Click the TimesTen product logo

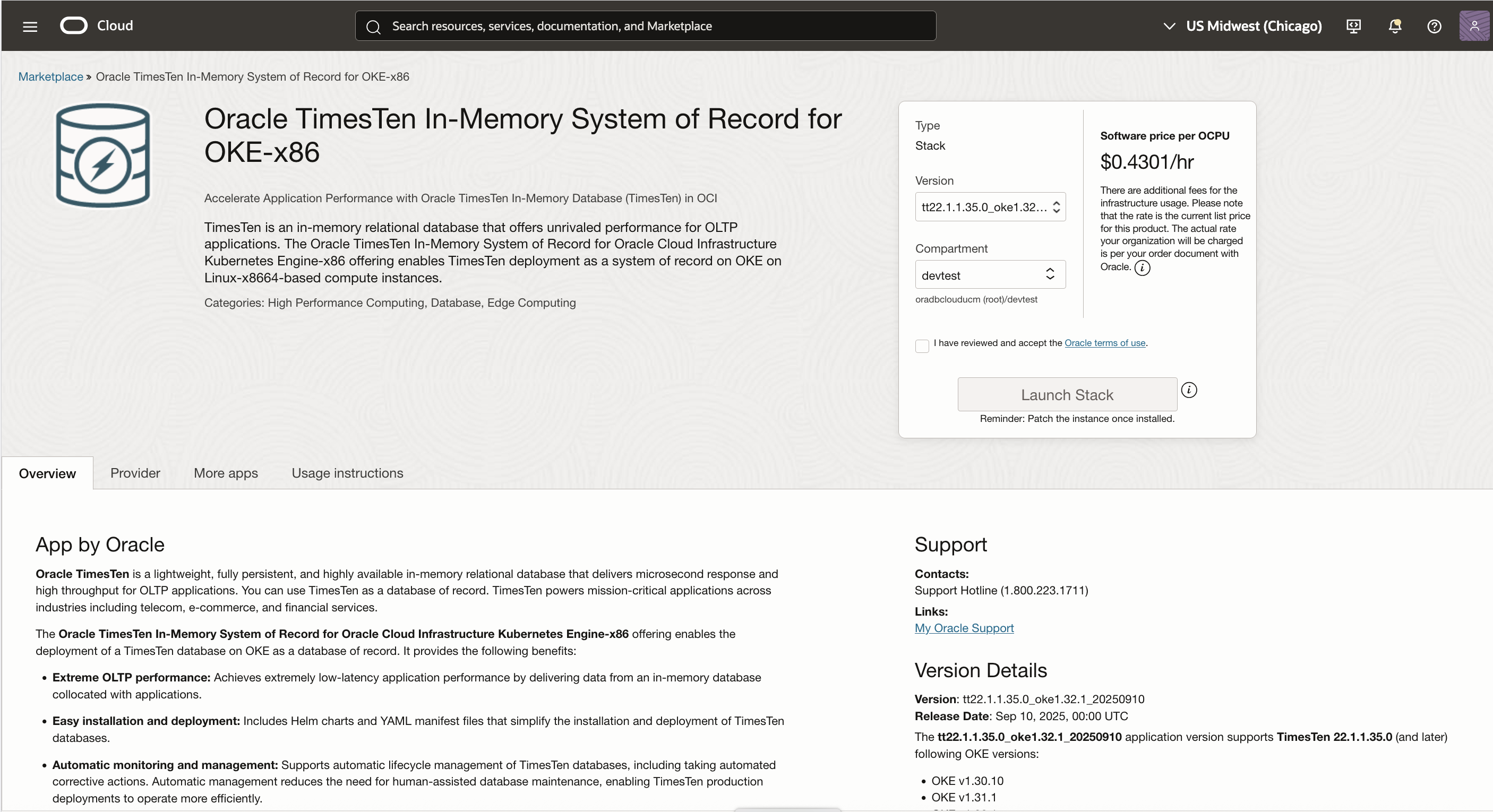coord(102,155)
